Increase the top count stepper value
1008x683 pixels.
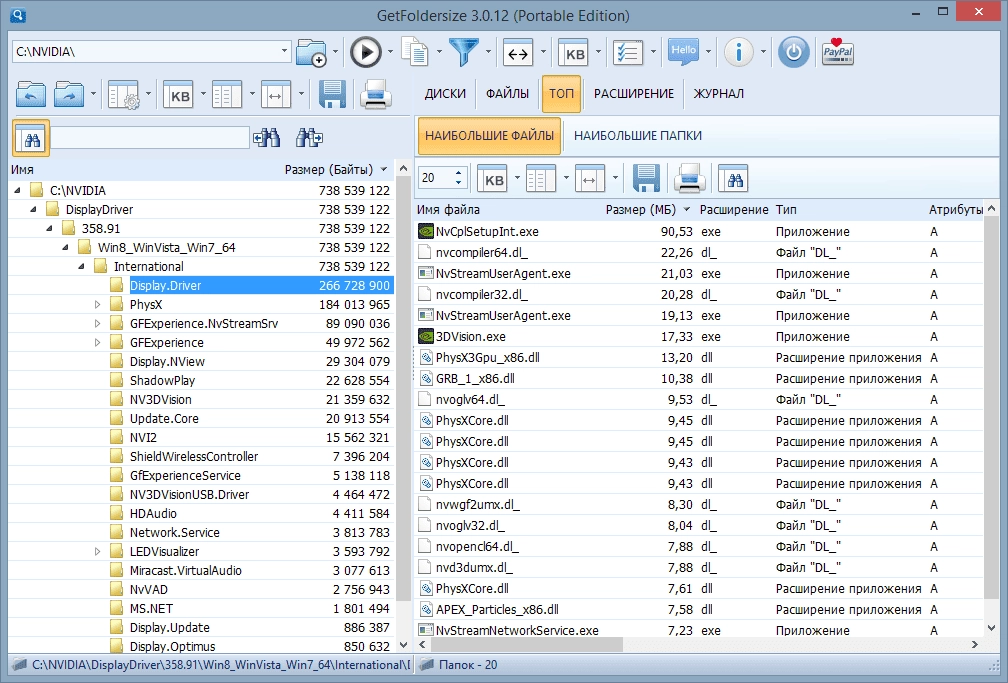point(458,172)
